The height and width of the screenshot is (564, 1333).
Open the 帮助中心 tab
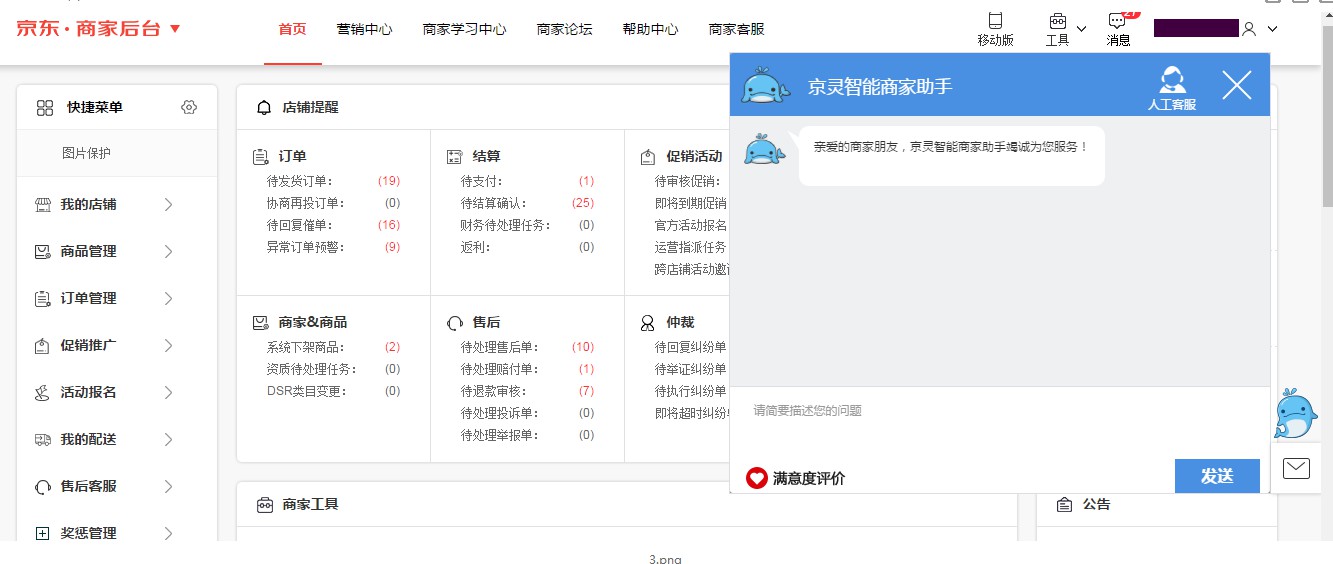click(x=650, y=29)
